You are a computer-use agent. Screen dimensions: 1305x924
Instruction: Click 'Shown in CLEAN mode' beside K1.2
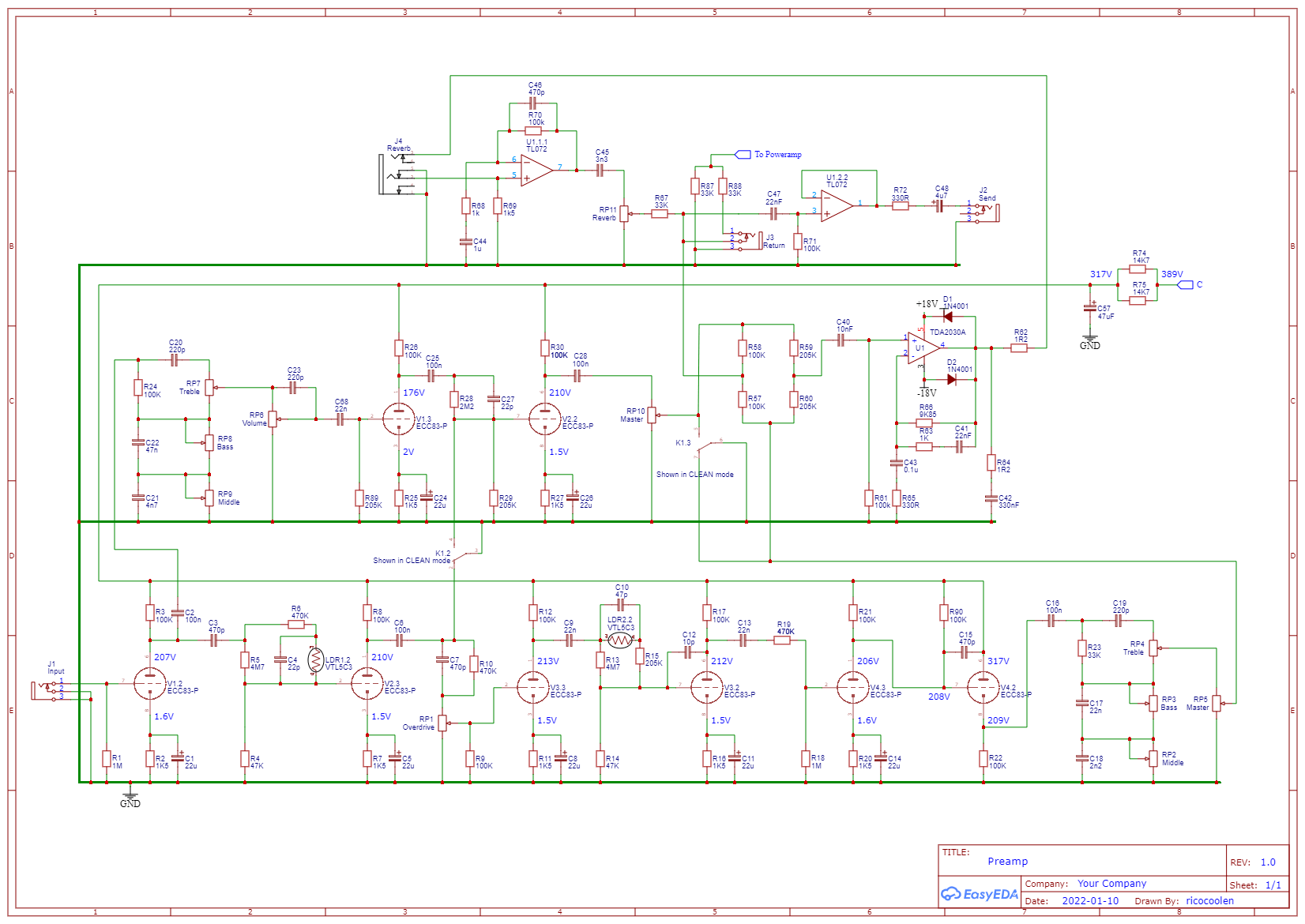412,561
